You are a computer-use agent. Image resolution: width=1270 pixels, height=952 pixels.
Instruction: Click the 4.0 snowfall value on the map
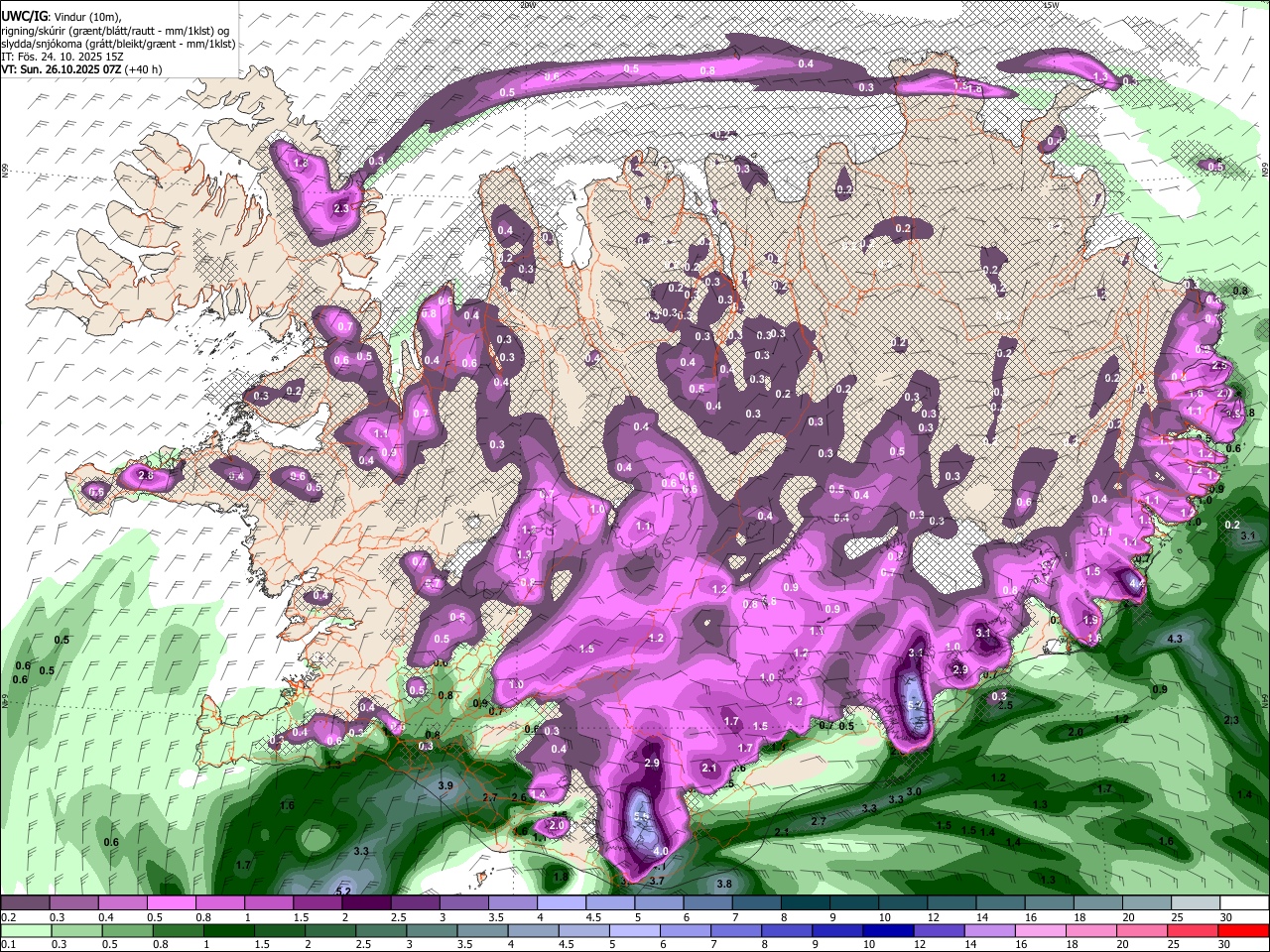coord(661,851)
